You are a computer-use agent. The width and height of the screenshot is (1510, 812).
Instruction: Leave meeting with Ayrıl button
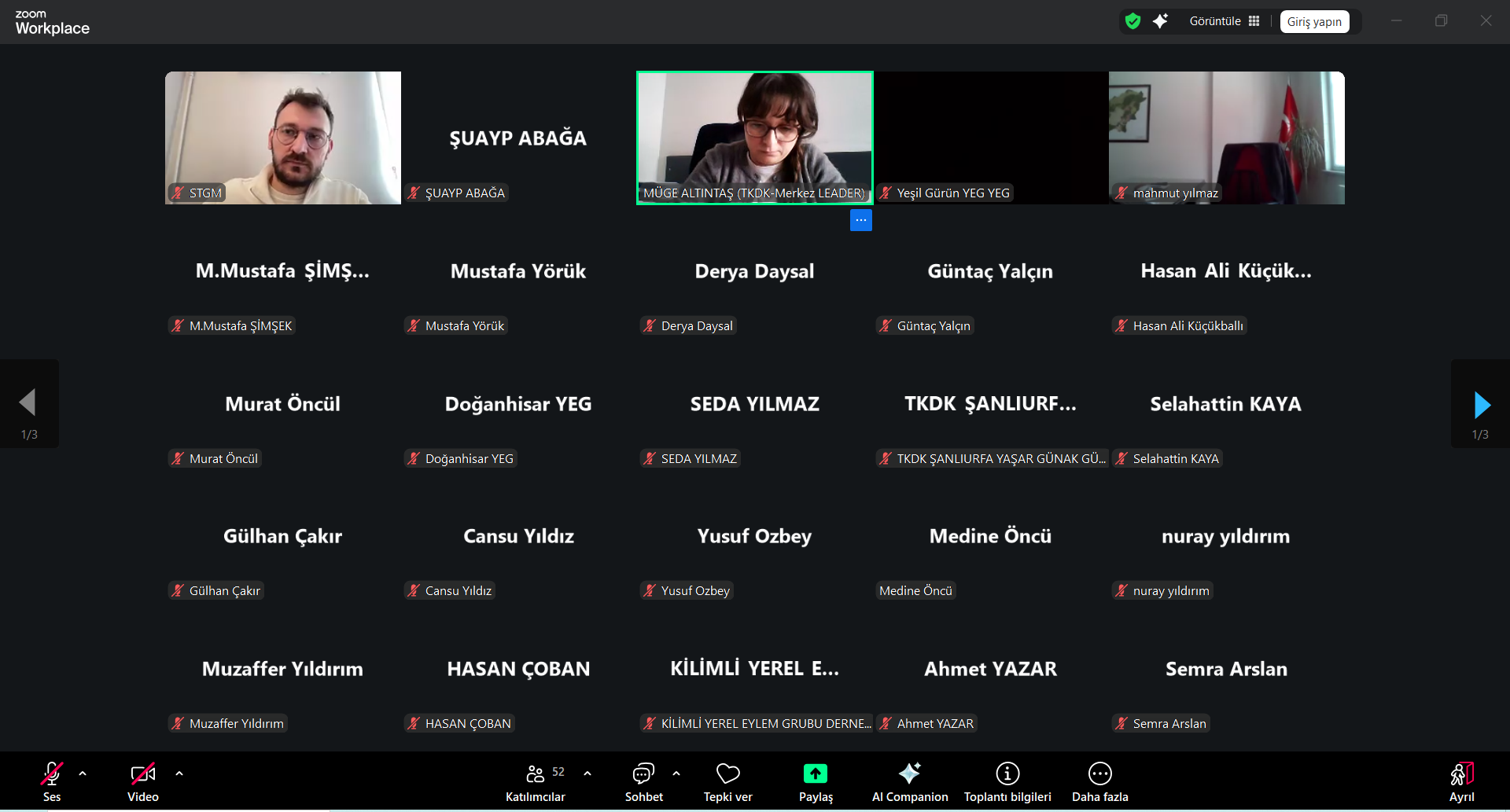pyautogui.click(x=1461, y=782)
